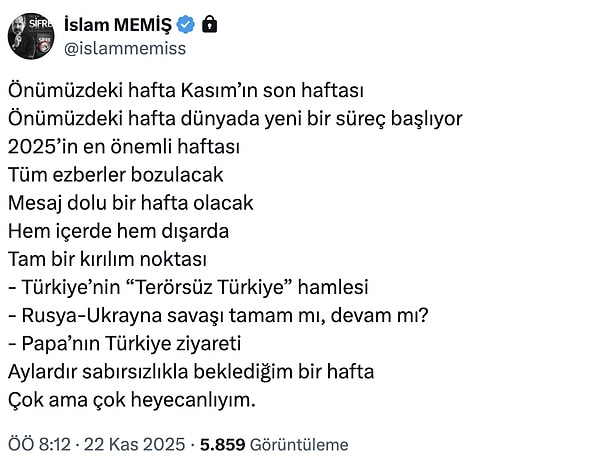Click the text "Tüm ezberler bozulacak"
This screenshot has width=600, height=465.
pos(115,175)
